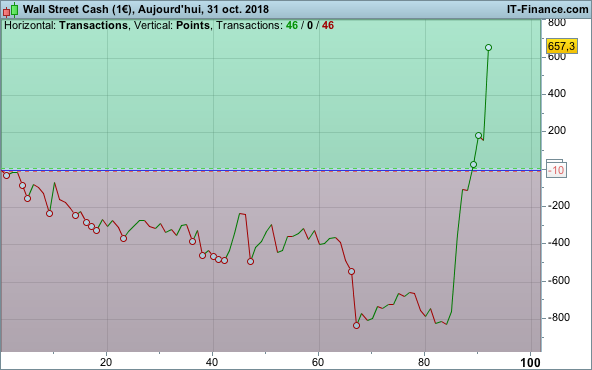Select the green marker near 180 points
Image resolution: width=592 pixels, height=370 pixels.
pyautogui.click(x=478, y=136)
